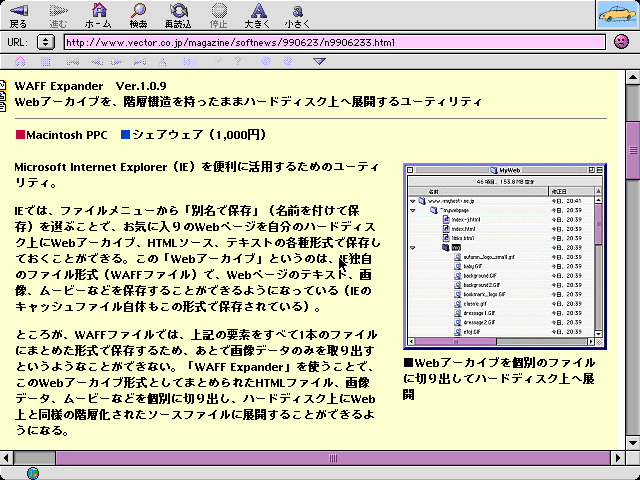Click the "URL:" label
This screenshot has height=480, width=640.
click(17, 42)
